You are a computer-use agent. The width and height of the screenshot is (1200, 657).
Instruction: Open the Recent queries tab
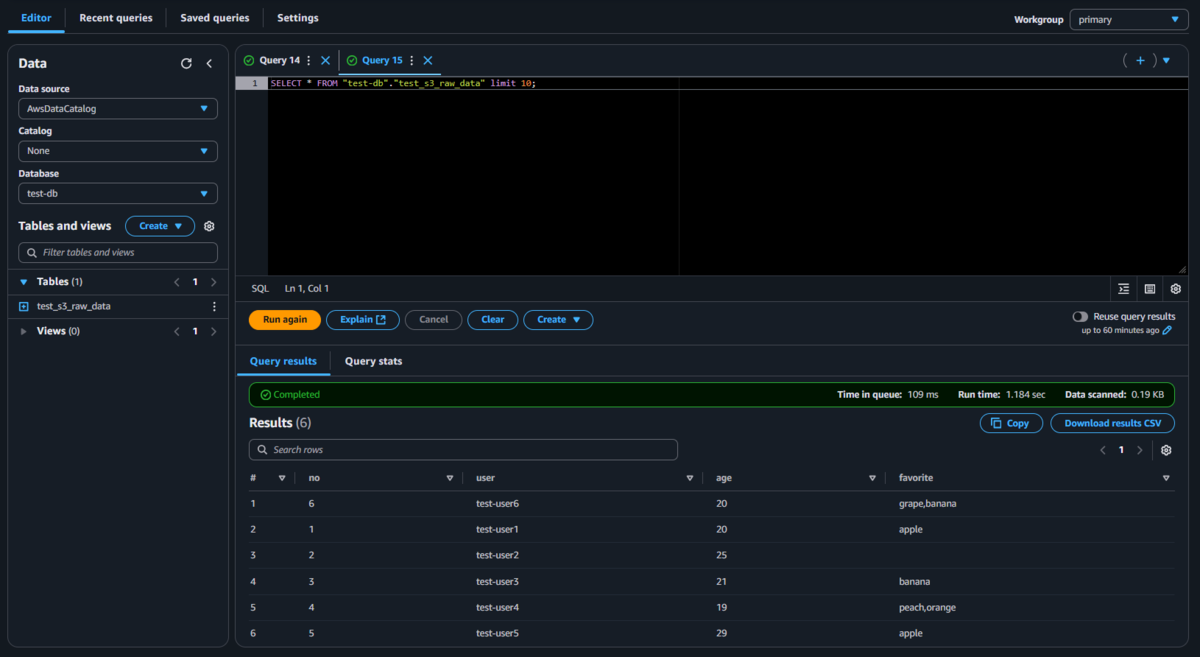click(x=116, y=18)
